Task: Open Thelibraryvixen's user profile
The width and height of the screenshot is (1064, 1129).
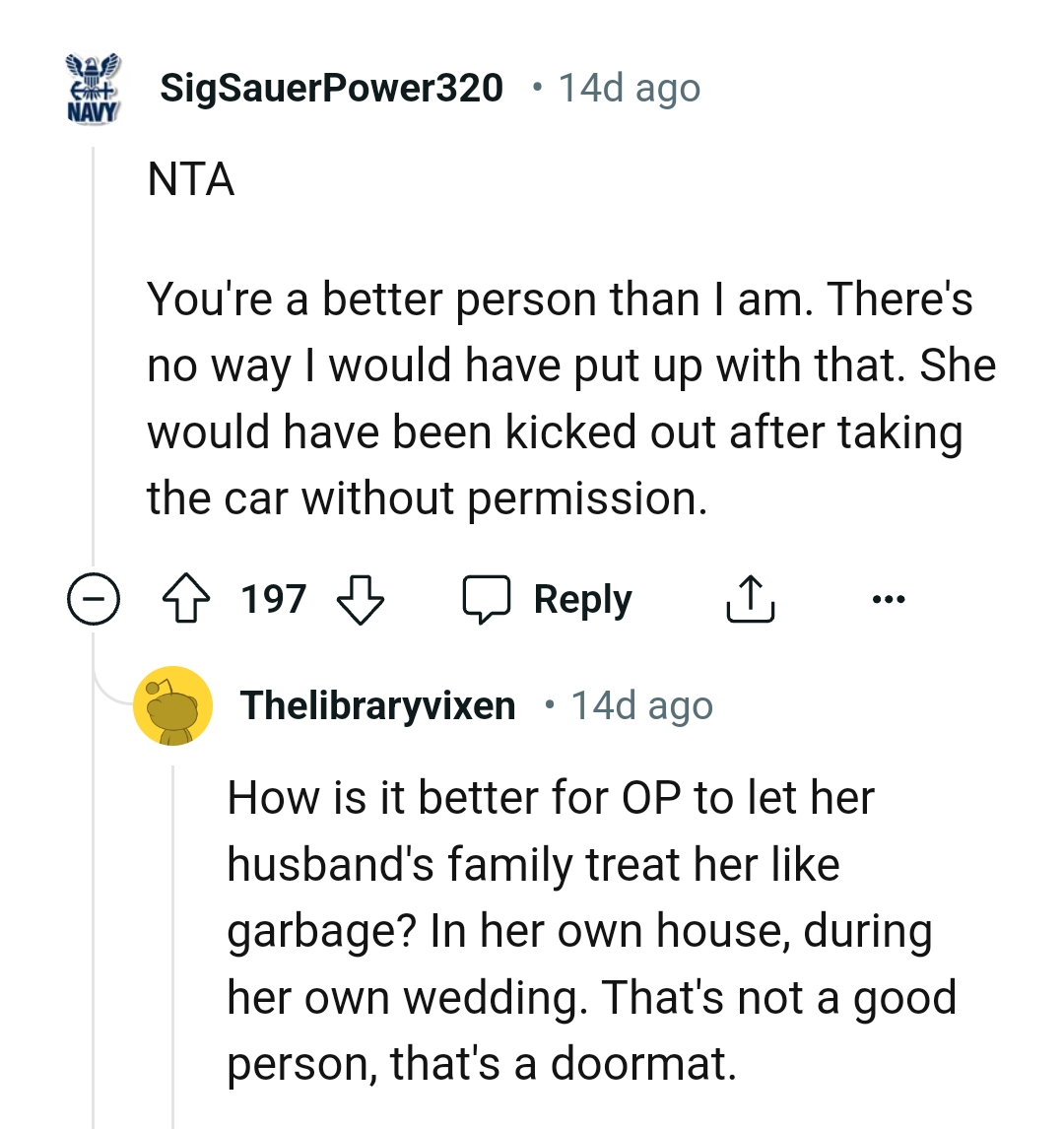Action: (x=377, y=705)
